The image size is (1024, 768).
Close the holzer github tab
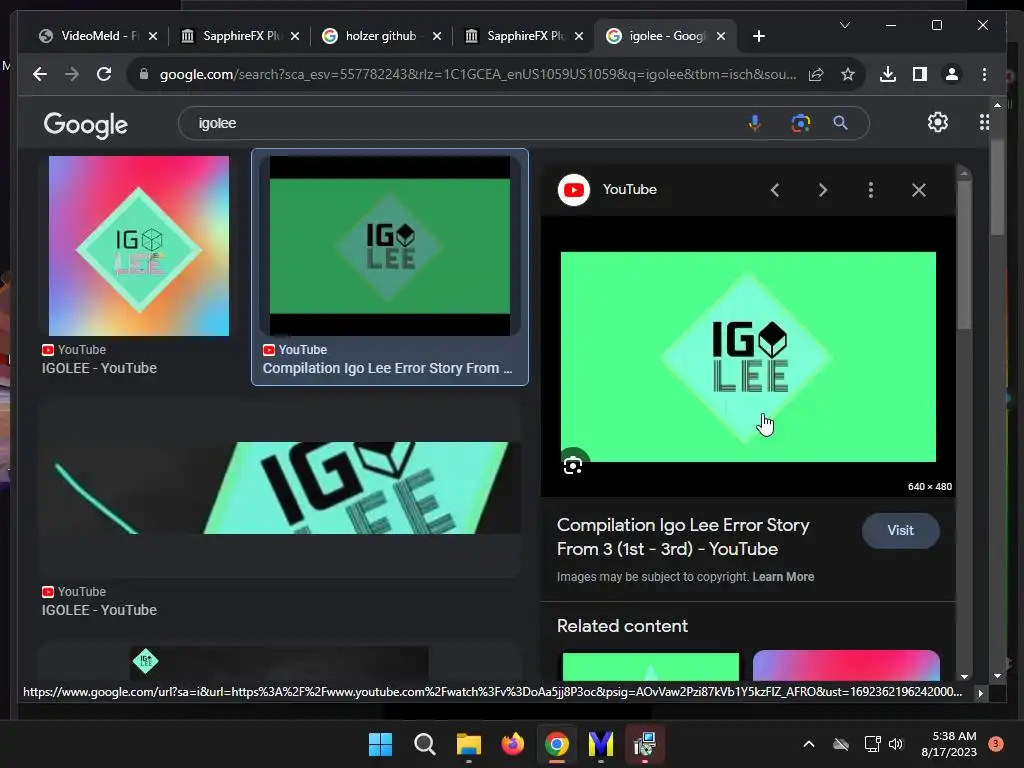coord(437,36)
